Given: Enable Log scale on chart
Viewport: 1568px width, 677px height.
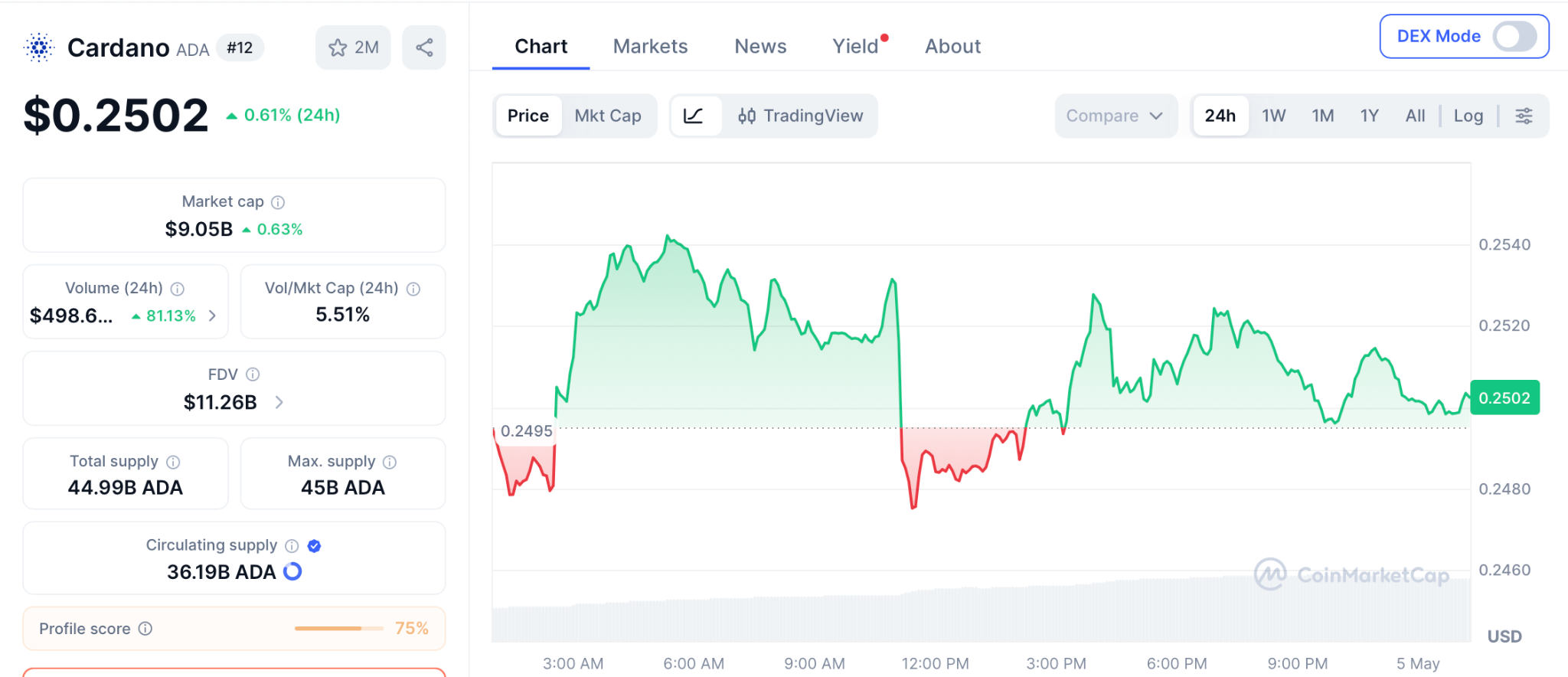Looking at the screenshot, I should click(x=1468, y=116).
